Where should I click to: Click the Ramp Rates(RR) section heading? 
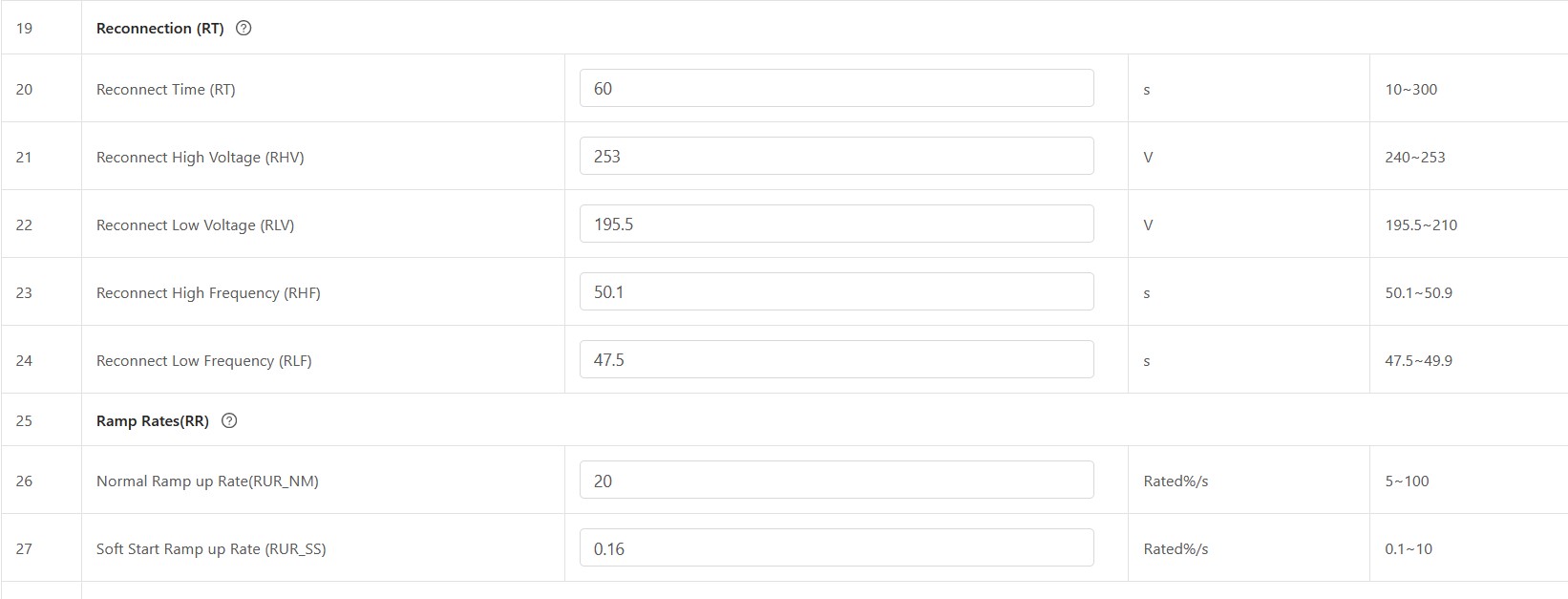tap(152, 421)
